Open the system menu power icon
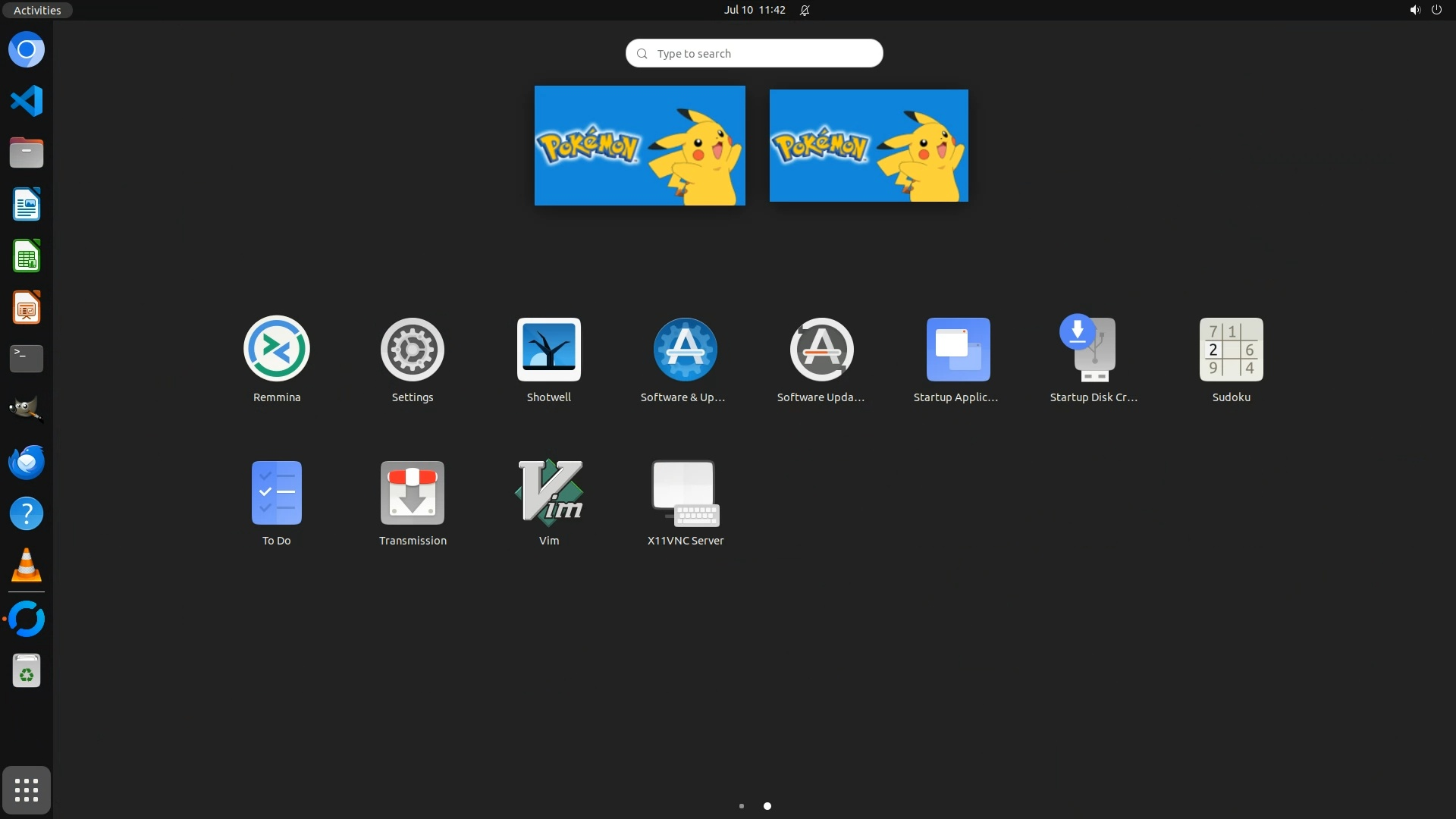 coord(1436,10)
